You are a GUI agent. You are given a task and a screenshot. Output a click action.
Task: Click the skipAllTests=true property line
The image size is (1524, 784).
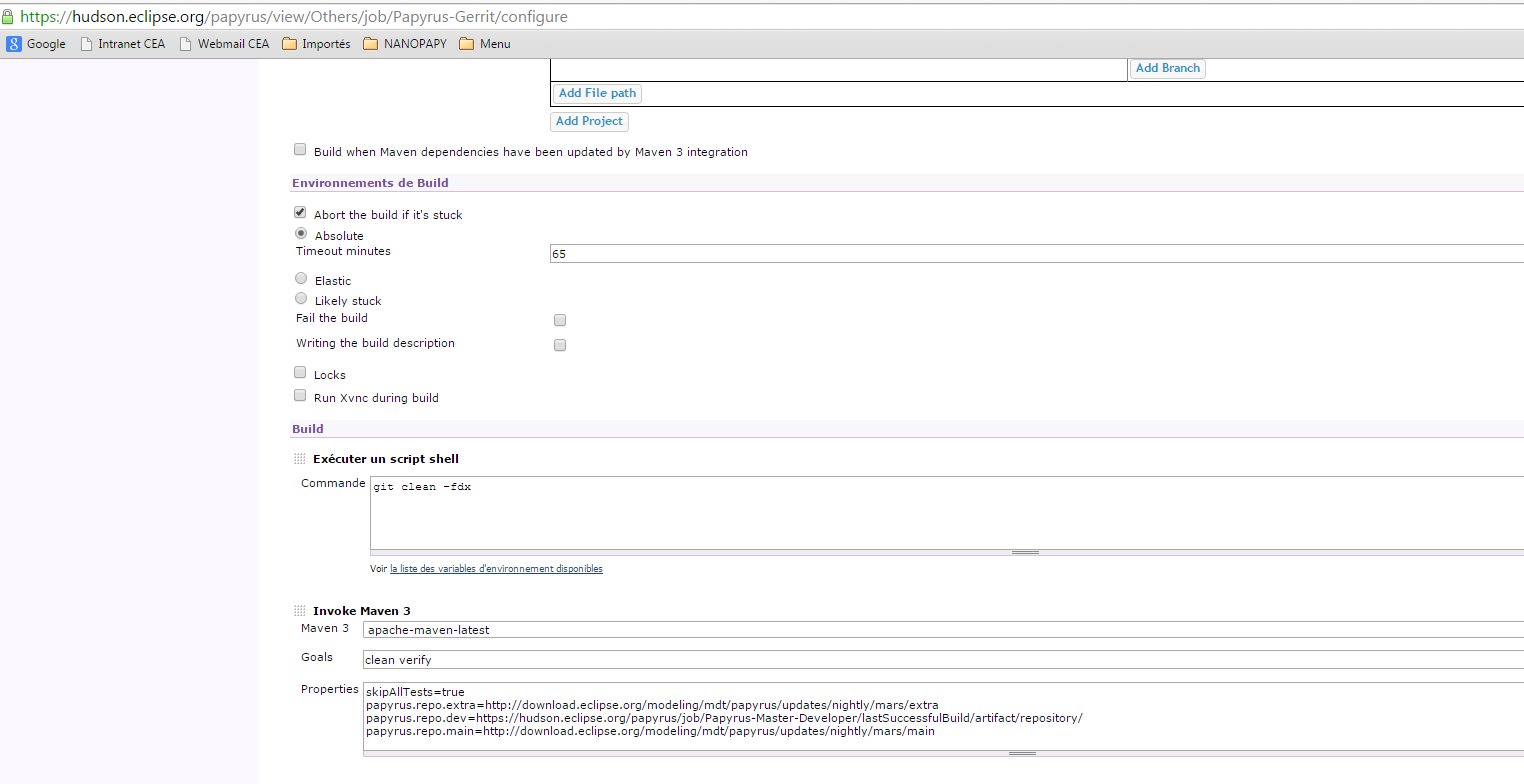pyautogui.click(x=415, y=692)
